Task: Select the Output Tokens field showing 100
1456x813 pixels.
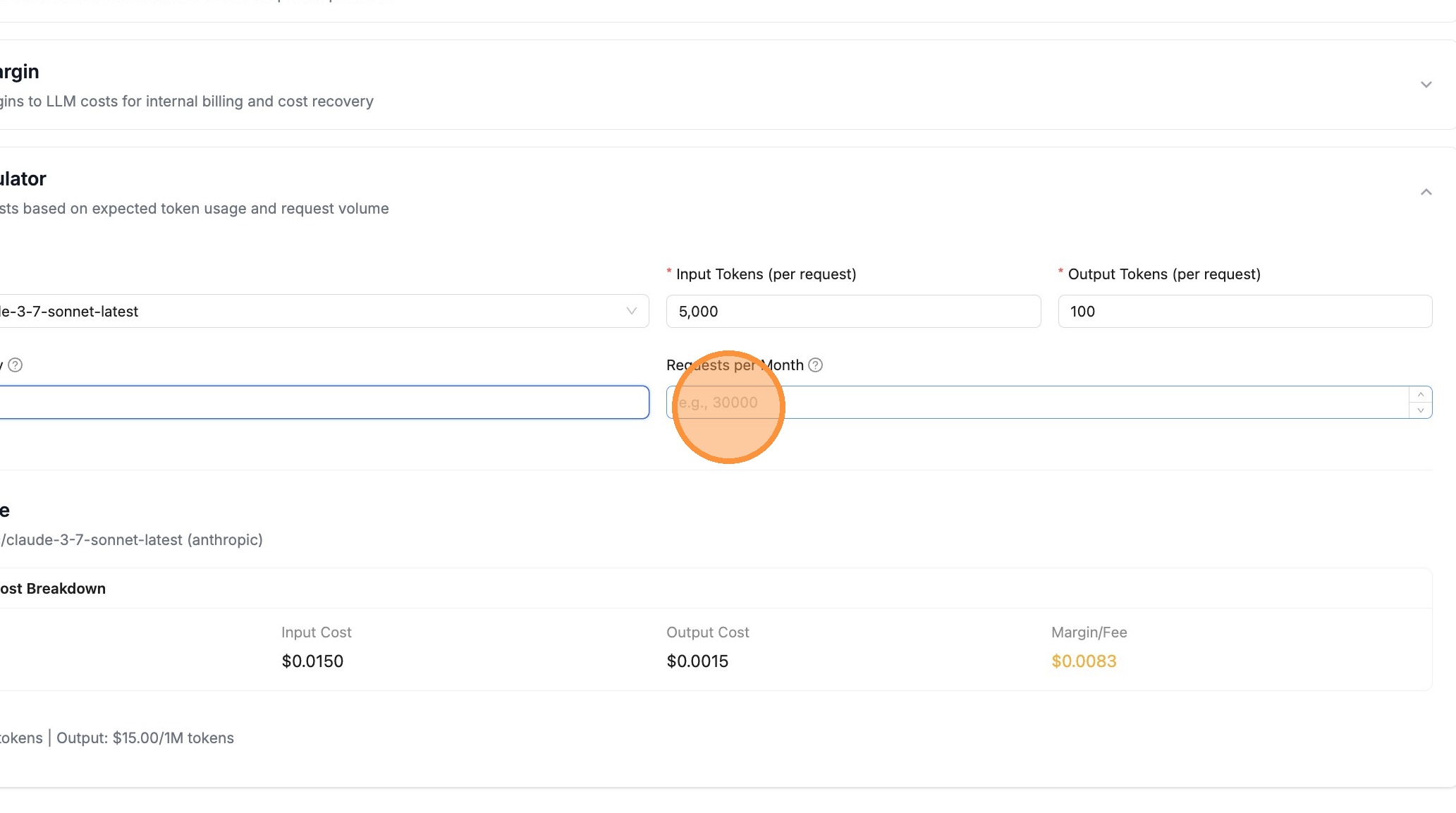Action: point(1244,311)
